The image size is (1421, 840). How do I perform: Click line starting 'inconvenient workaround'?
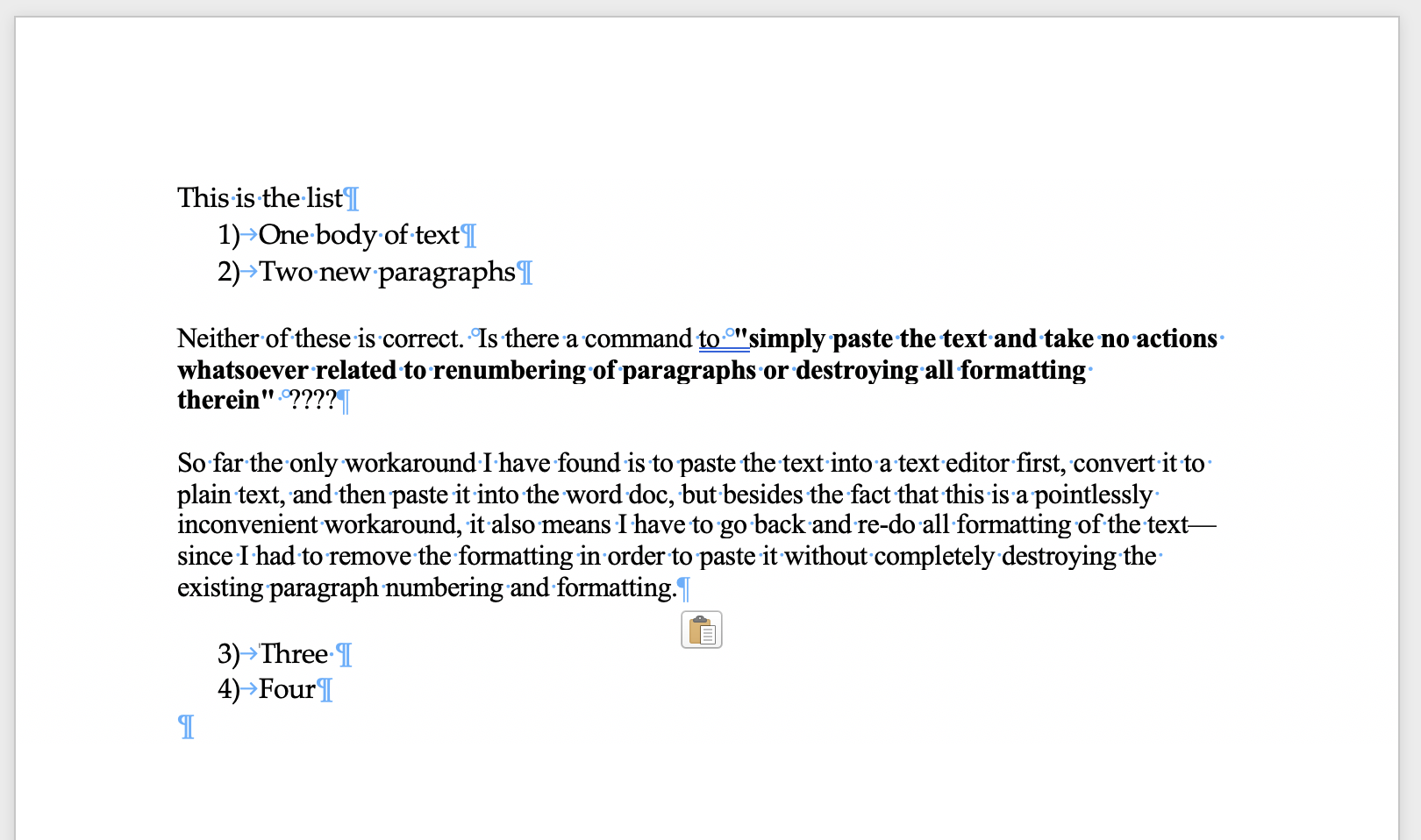point(696,524)
